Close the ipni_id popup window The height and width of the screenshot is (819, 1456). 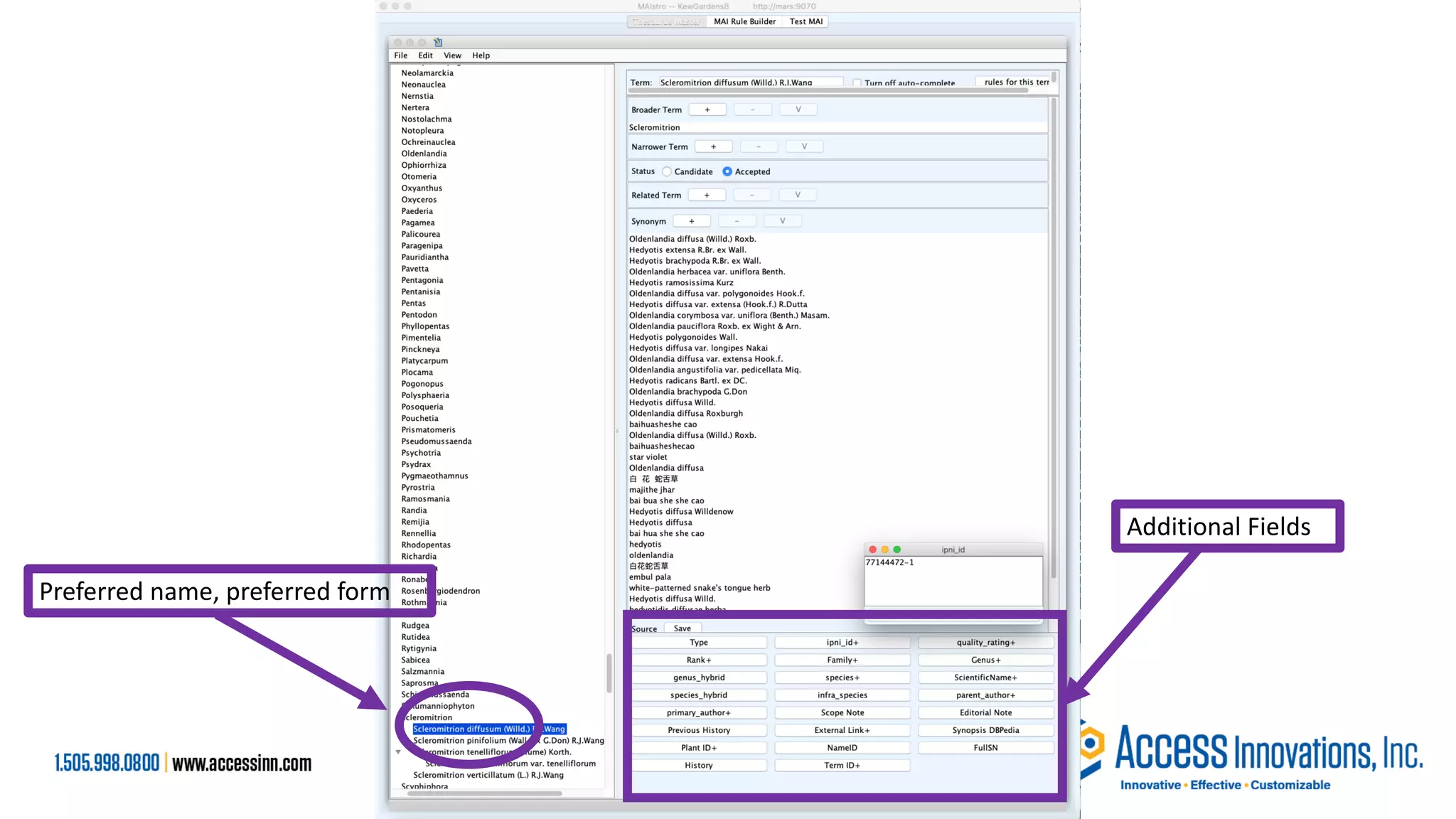point(872,550)
